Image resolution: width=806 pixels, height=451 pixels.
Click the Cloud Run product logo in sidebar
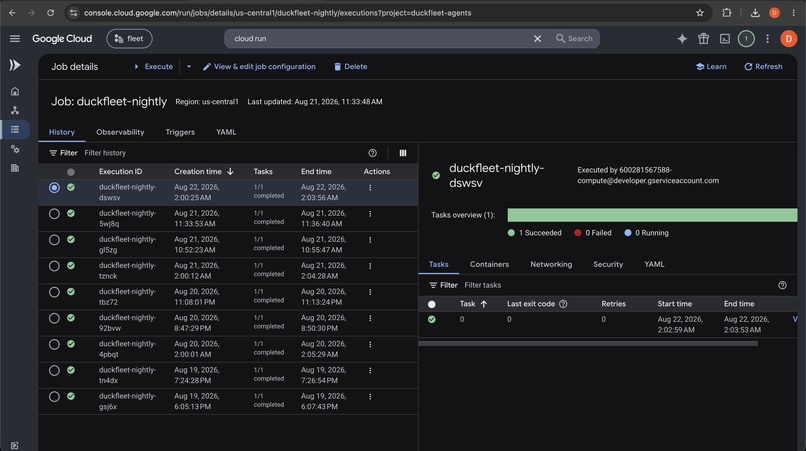point(15,65)
